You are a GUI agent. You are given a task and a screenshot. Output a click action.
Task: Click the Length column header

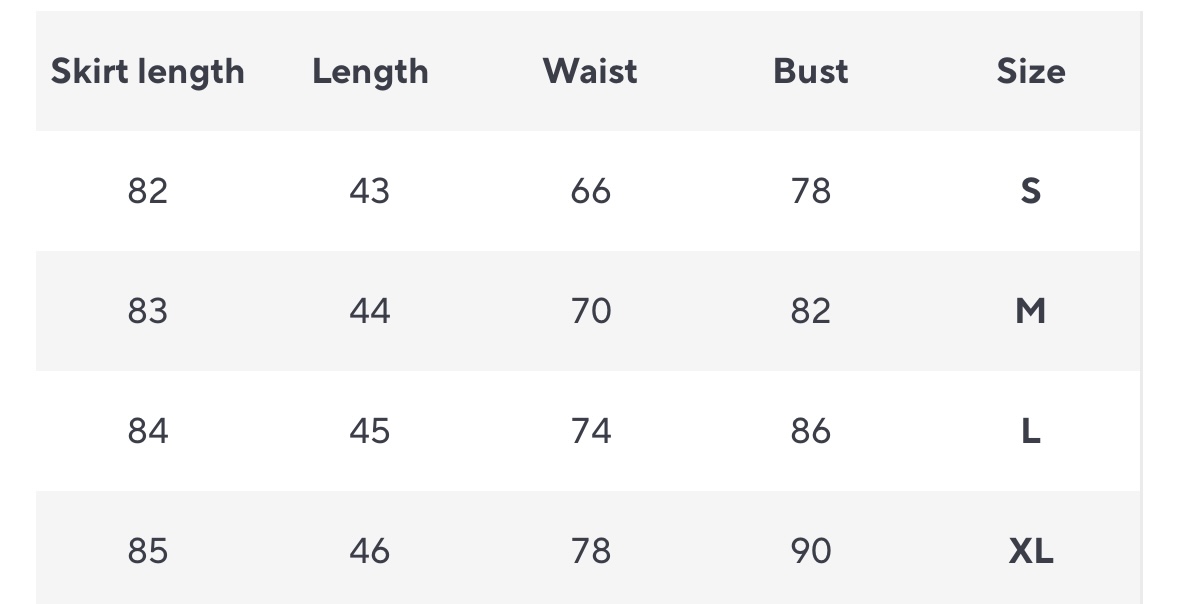click(370, 71)
